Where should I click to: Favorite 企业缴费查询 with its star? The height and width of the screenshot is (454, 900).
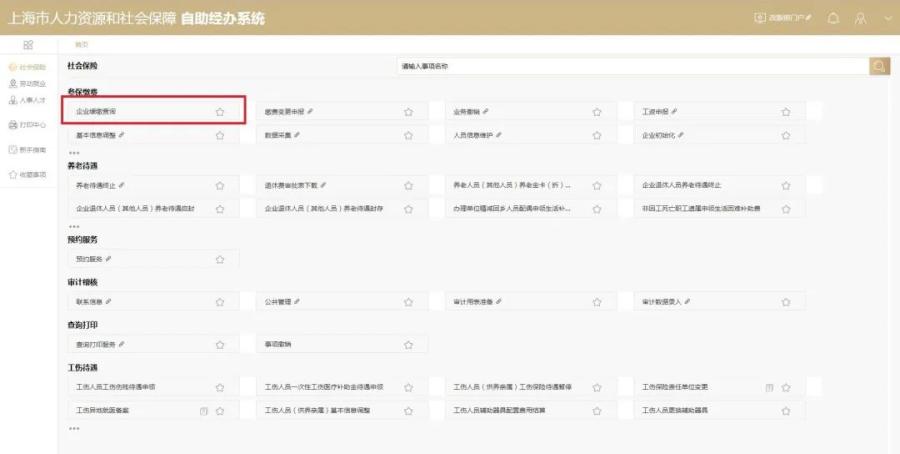coord(220,112)
